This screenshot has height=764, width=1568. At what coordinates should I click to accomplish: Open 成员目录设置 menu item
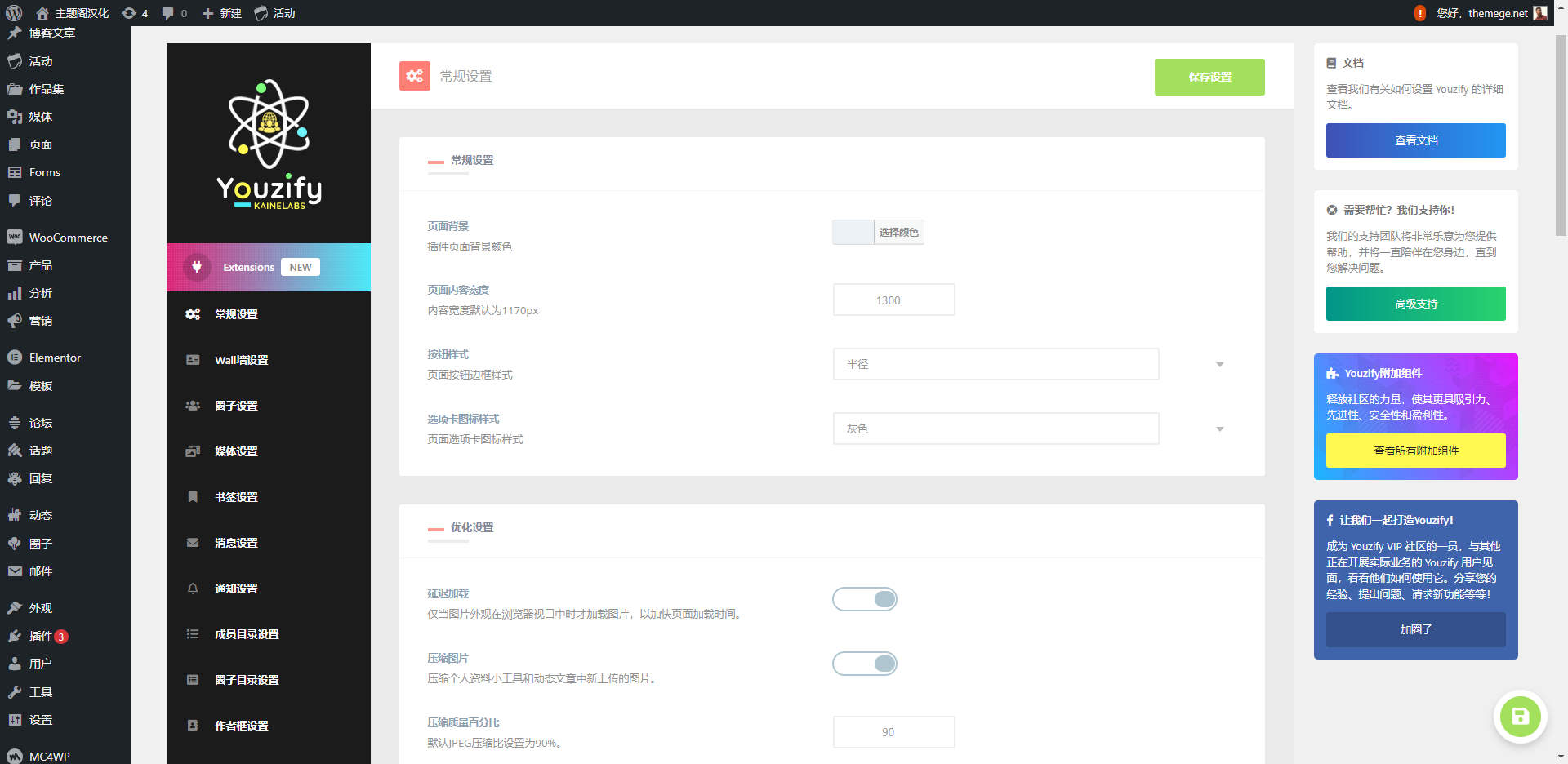[x=269, y=634]
